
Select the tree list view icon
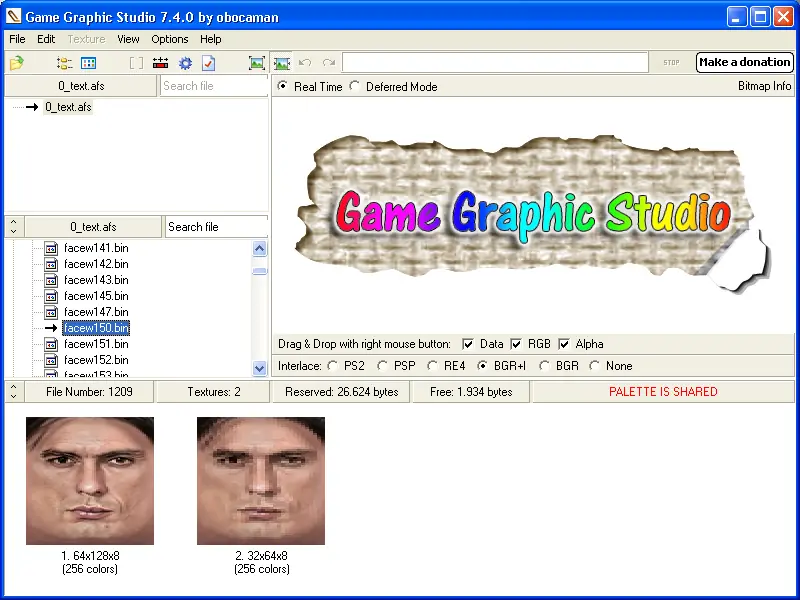tap(64, 63)
